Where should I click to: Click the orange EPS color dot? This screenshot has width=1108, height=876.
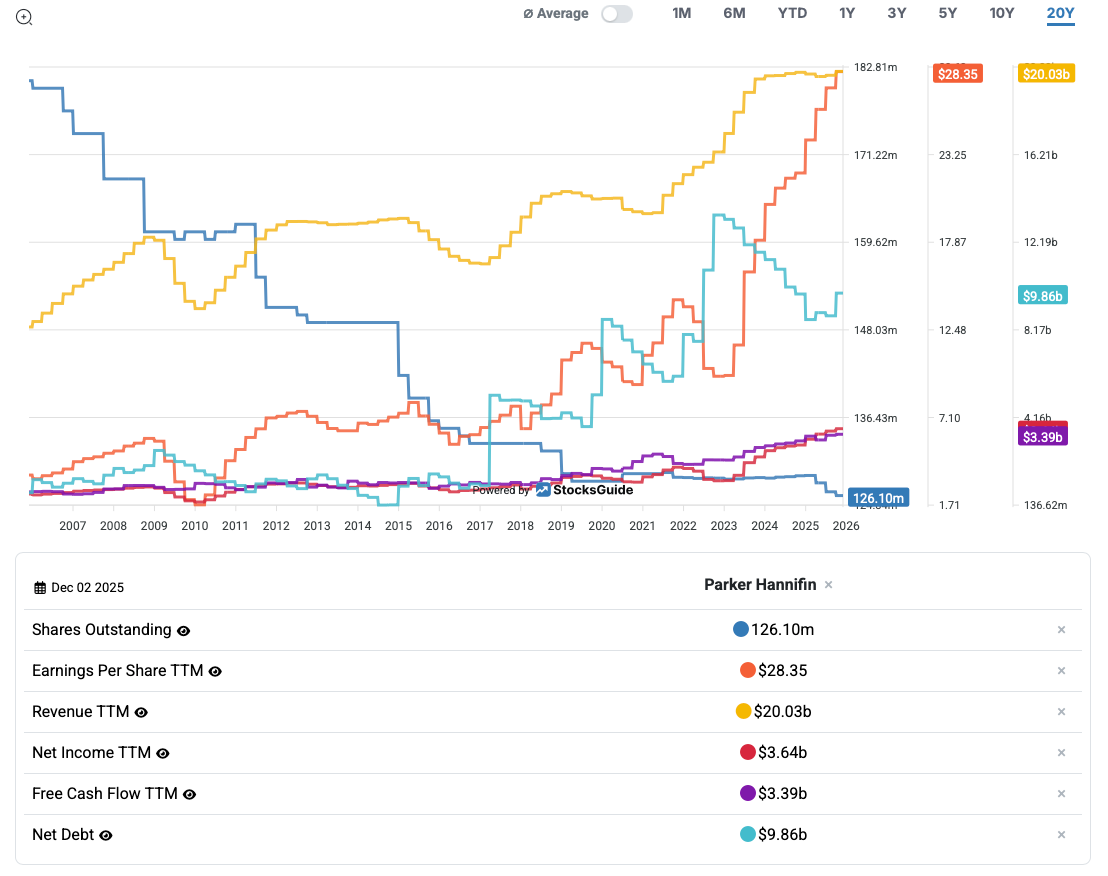point(747,671)
